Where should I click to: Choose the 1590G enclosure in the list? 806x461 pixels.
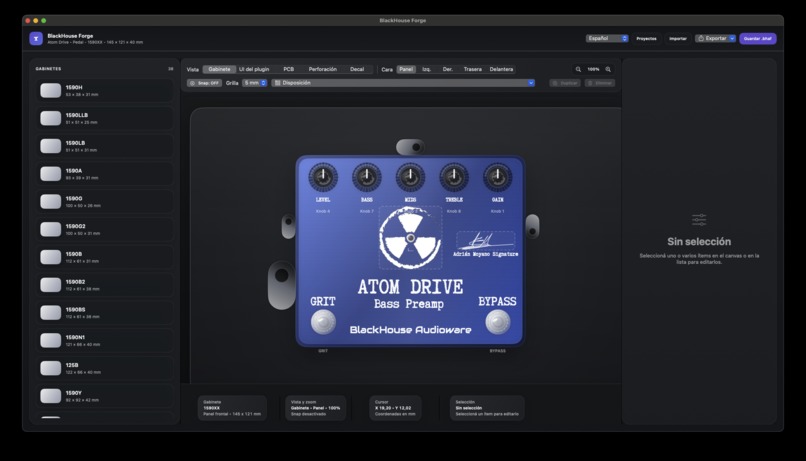pyautogui.click(x=104, y=201)
